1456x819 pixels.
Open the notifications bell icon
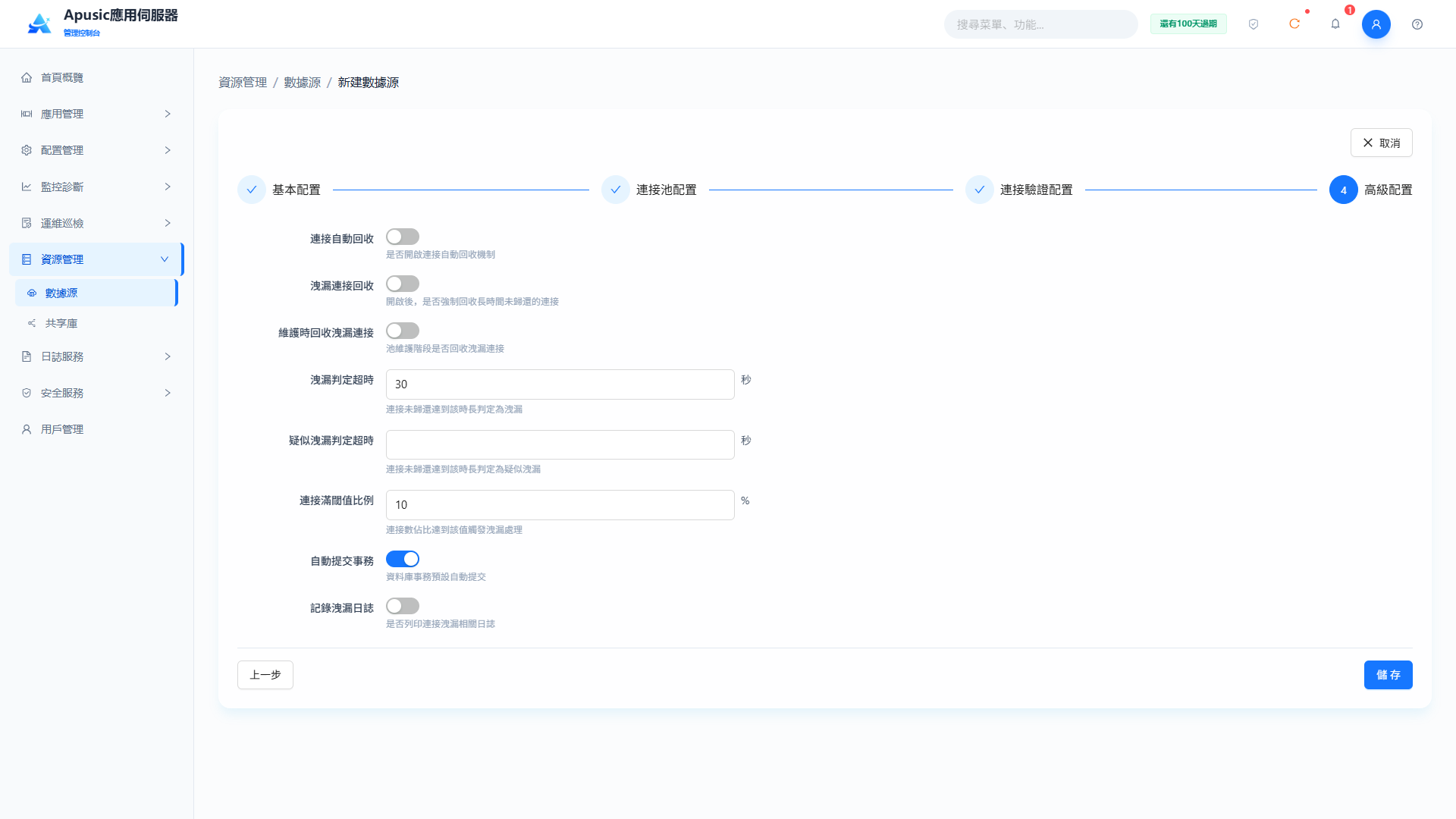1335,24
